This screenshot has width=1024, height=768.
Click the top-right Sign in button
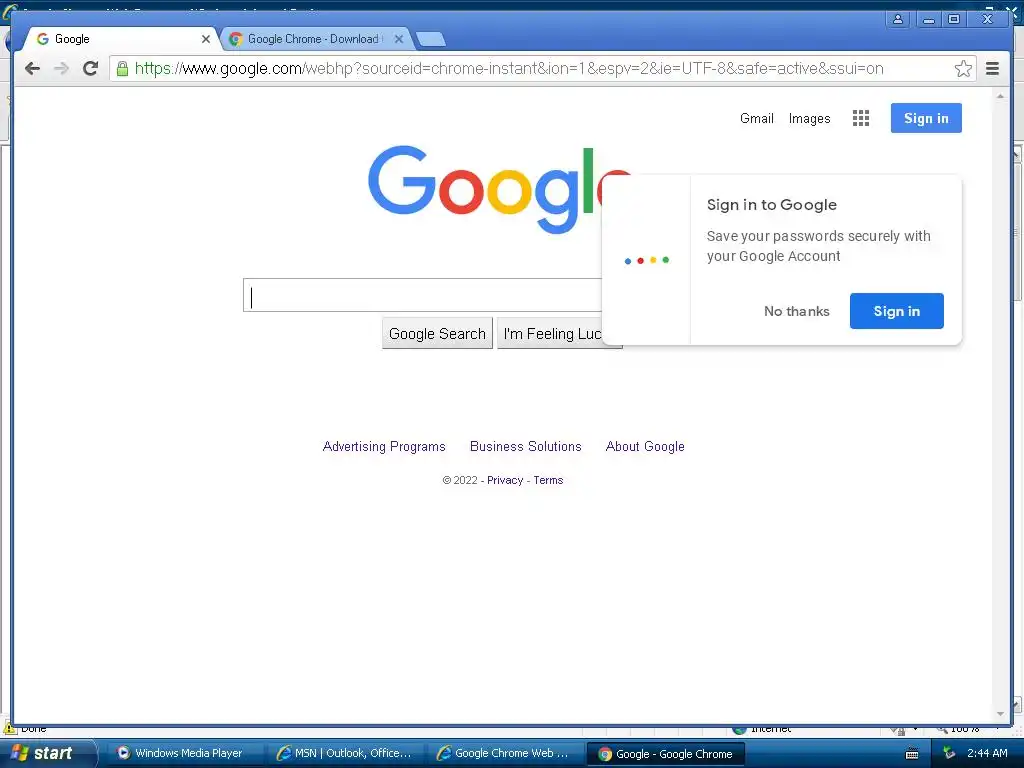926,118
